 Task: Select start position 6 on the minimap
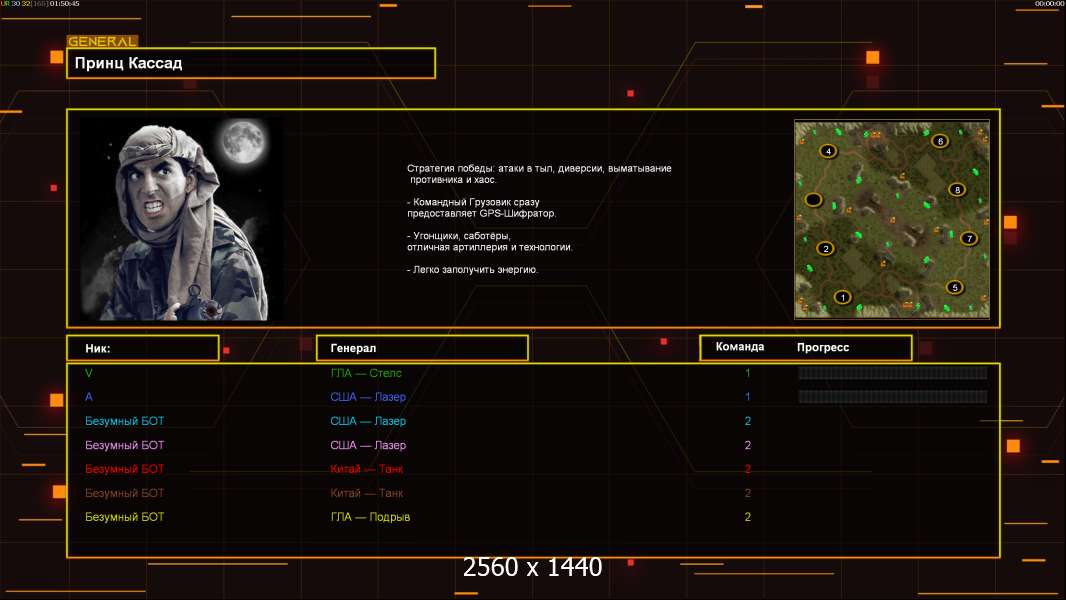(939, 141)
